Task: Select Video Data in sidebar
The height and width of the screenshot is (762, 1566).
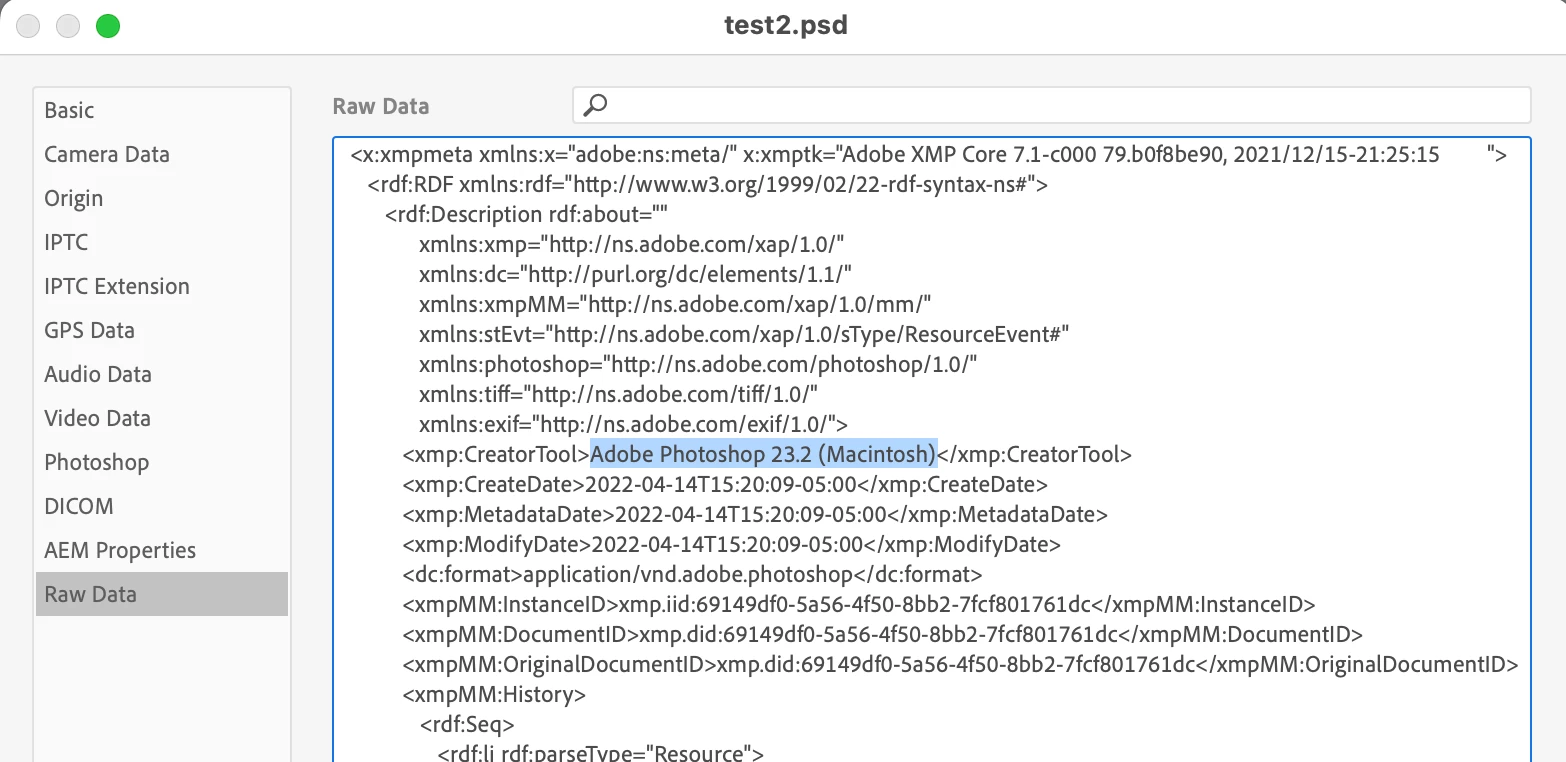Action: pos(162,418)
